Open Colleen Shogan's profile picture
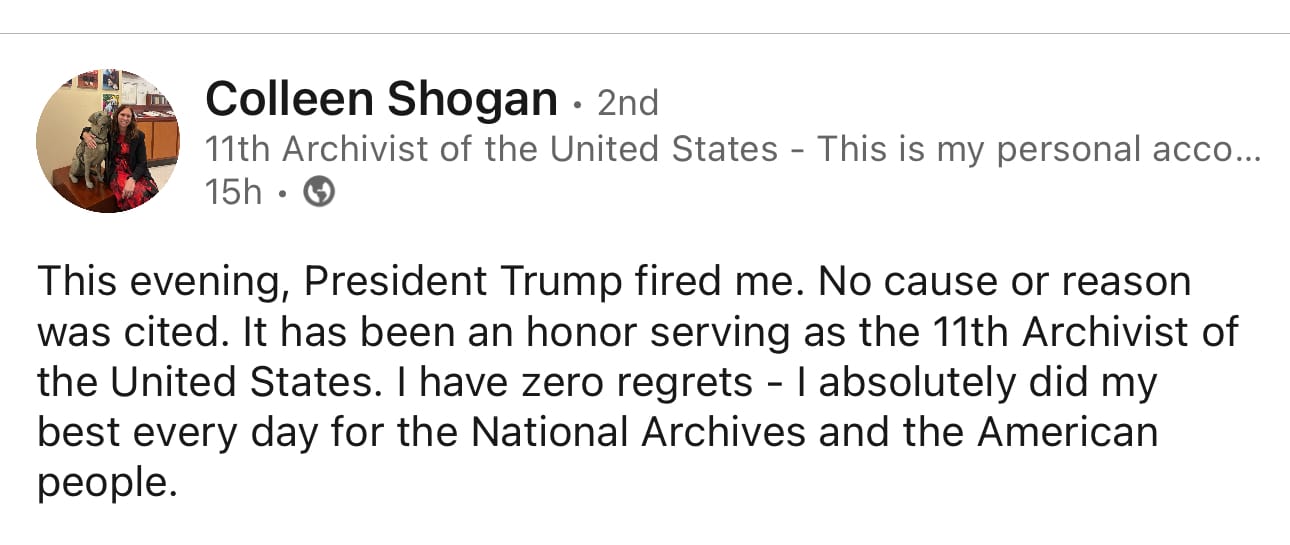 coord(108,140)
